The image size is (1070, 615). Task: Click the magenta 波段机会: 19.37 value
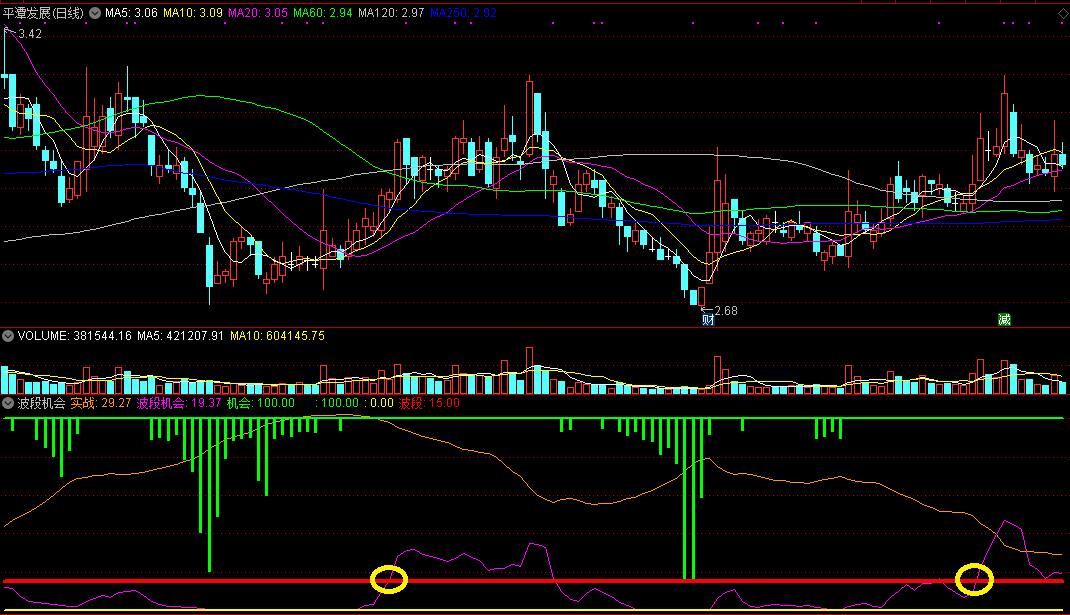(x=179, y=403)
